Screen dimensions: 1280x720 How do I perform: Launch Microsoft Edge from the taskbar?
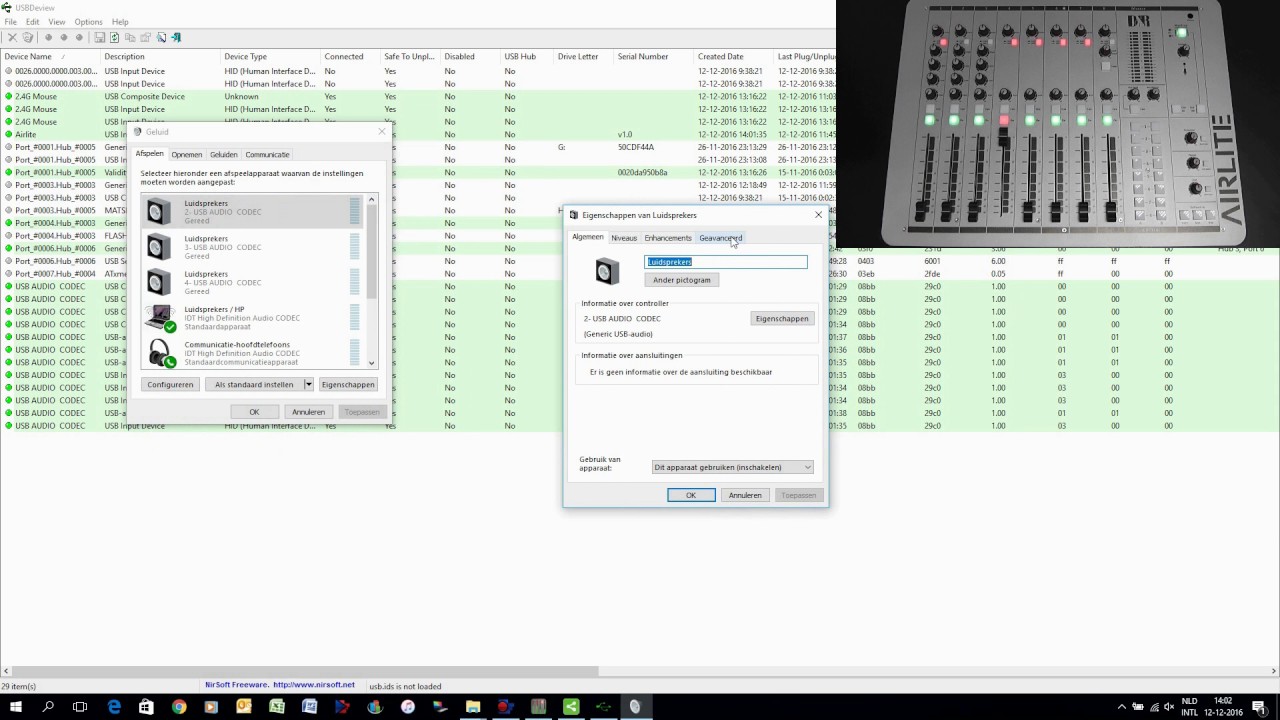[114, 707]
